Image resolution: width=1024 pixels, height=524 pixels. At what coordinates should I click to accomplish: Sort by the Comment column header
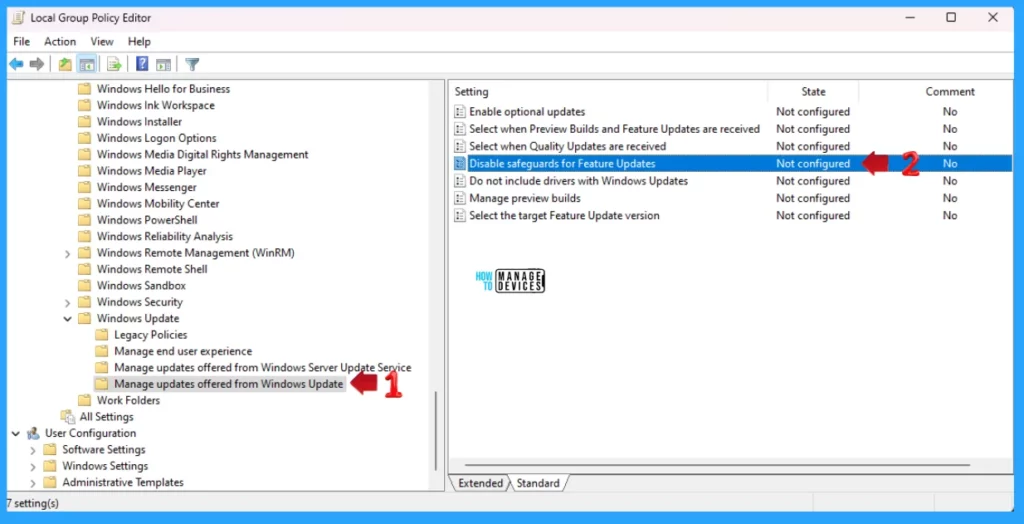point(950,91)
